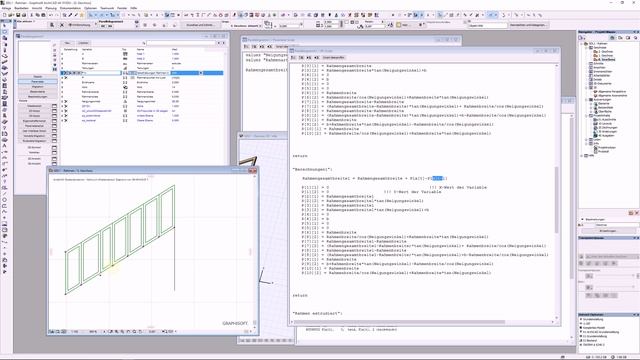The width and height of the screenshot is (640, 360).
Task: Expand the Info node in Navigator
Action: 586,143
